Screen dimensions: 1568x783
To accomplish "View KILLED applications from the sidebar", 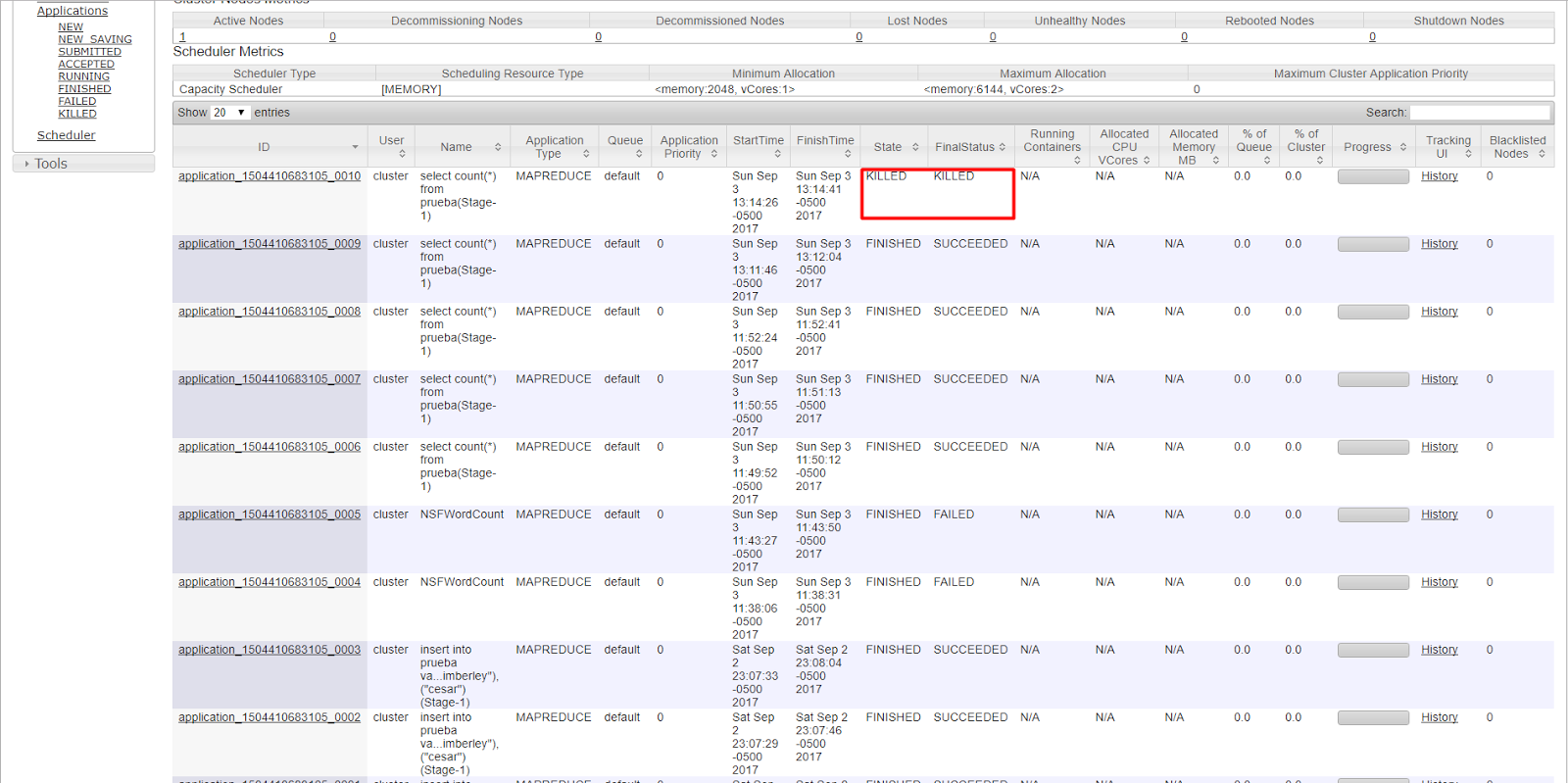I will pyautogui.click(x=77, y=114).
